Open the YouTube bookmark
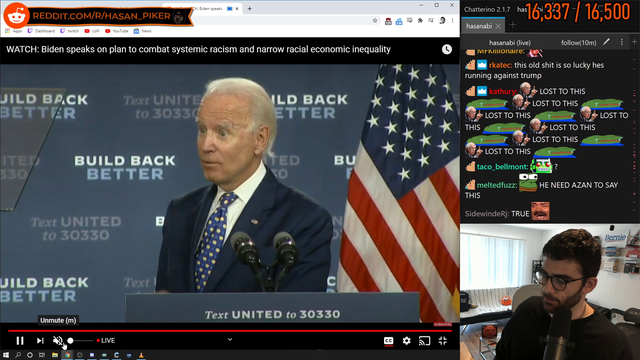The image size is (640, 360). [x=117, y=31]
